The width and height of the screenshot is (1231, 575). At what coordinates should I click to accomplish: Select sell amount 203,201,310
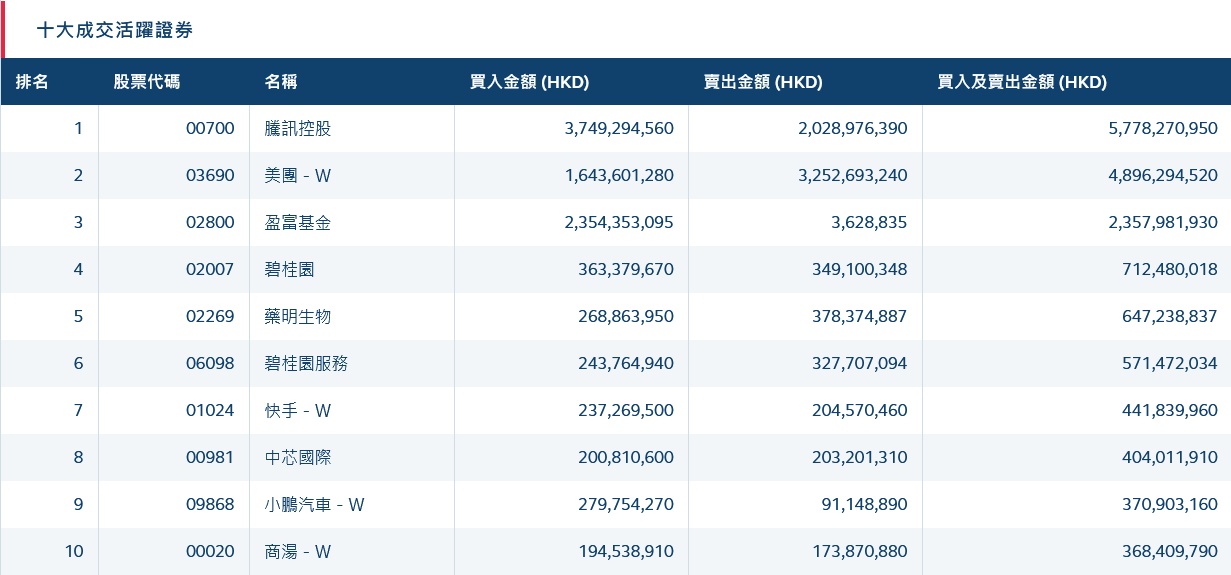pyautogui.click(x=860, y=457)
